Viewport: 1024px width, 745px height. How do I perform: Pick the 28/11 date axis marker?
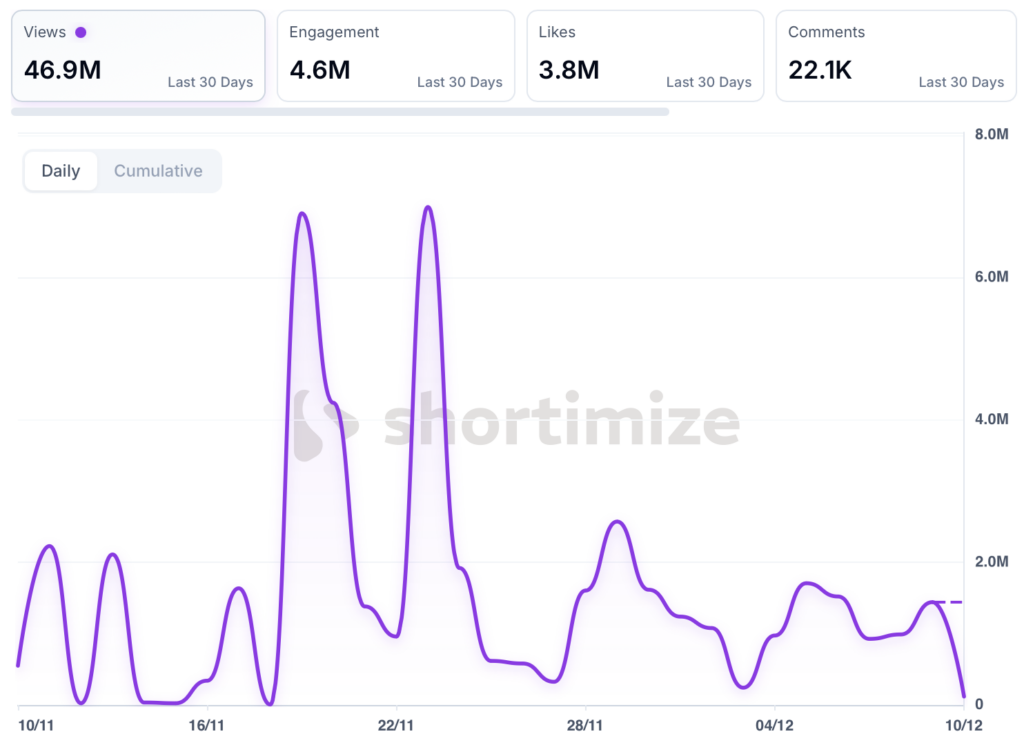click(585, 724)
